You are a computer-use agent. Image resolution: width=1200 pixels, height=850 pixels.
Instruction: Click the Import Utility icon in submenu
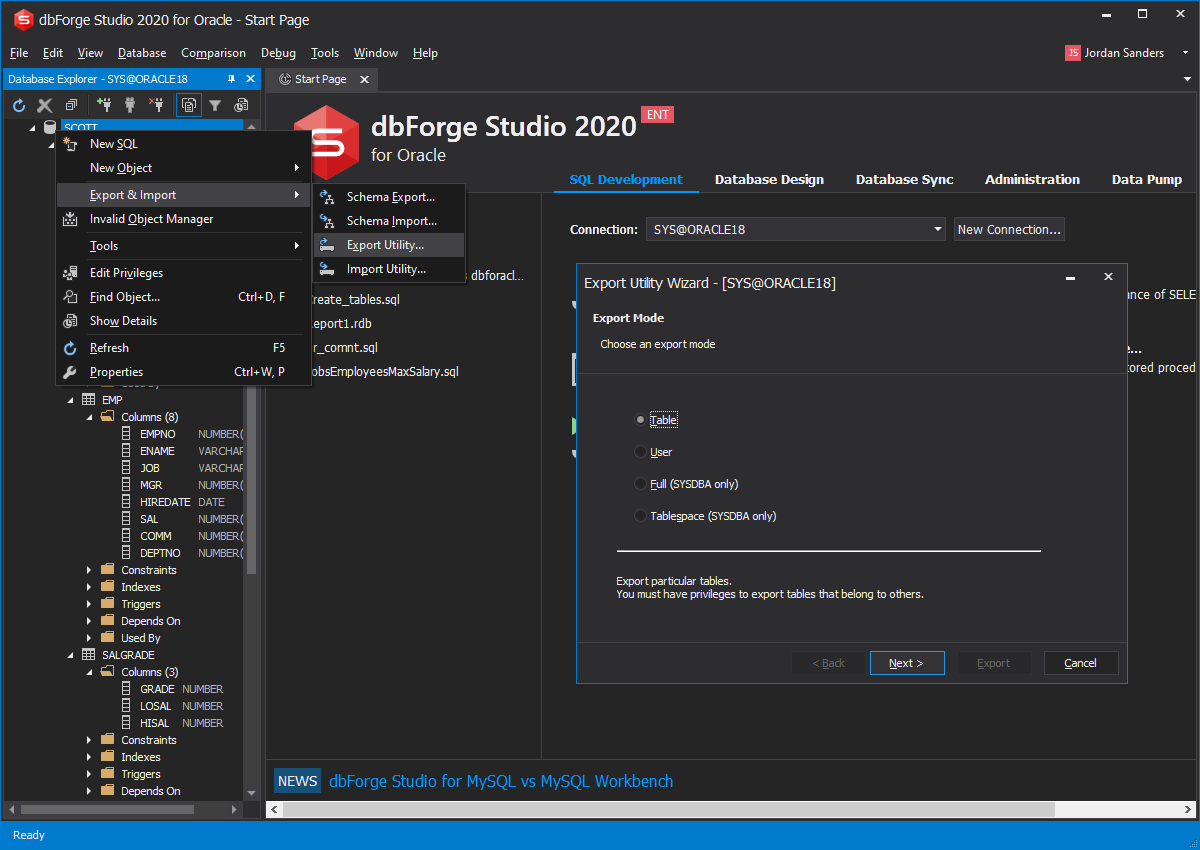click(x=327, y=269)
